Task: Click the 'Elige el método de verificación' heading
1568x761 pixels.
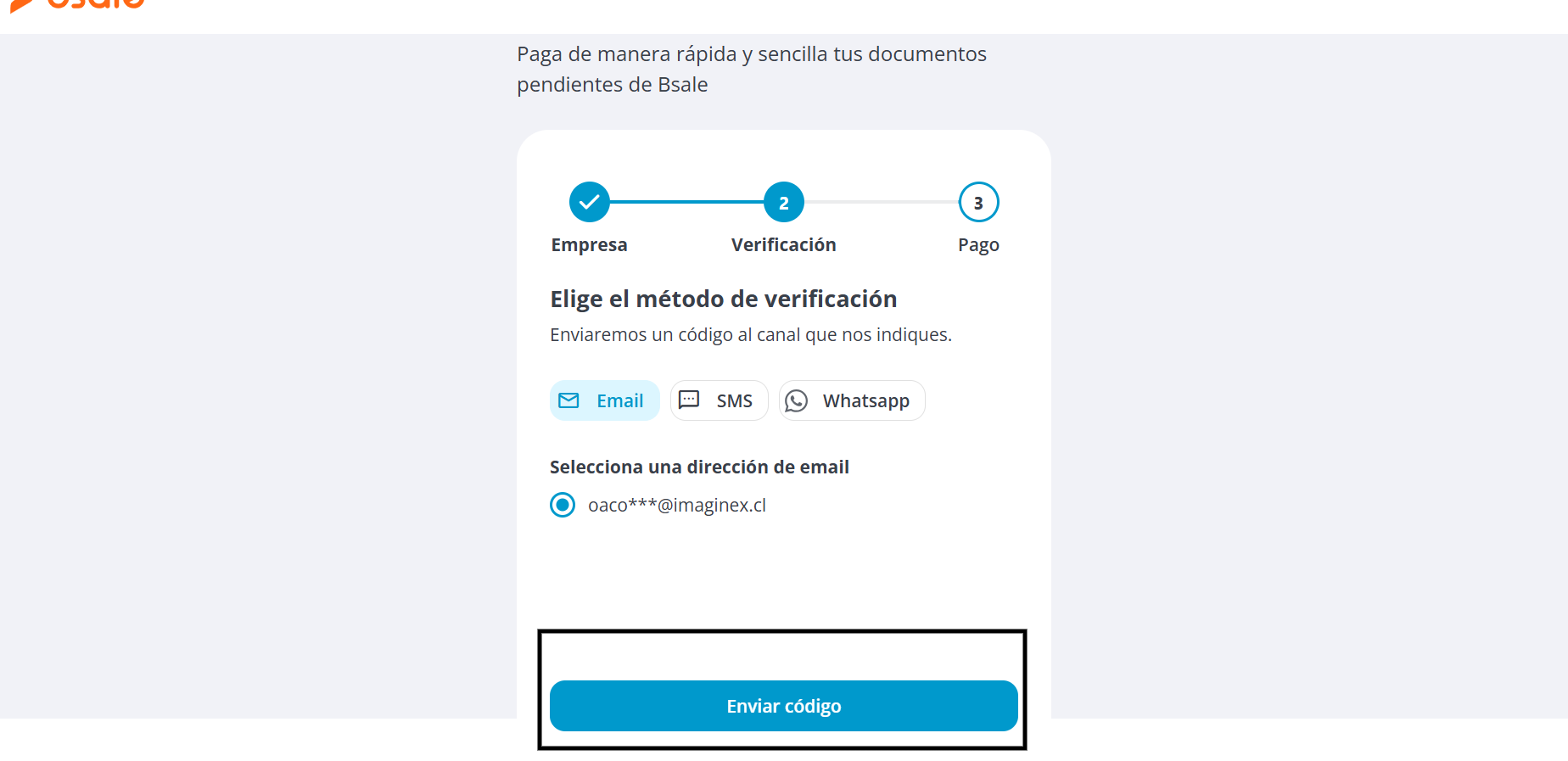Action: point(724,299)
